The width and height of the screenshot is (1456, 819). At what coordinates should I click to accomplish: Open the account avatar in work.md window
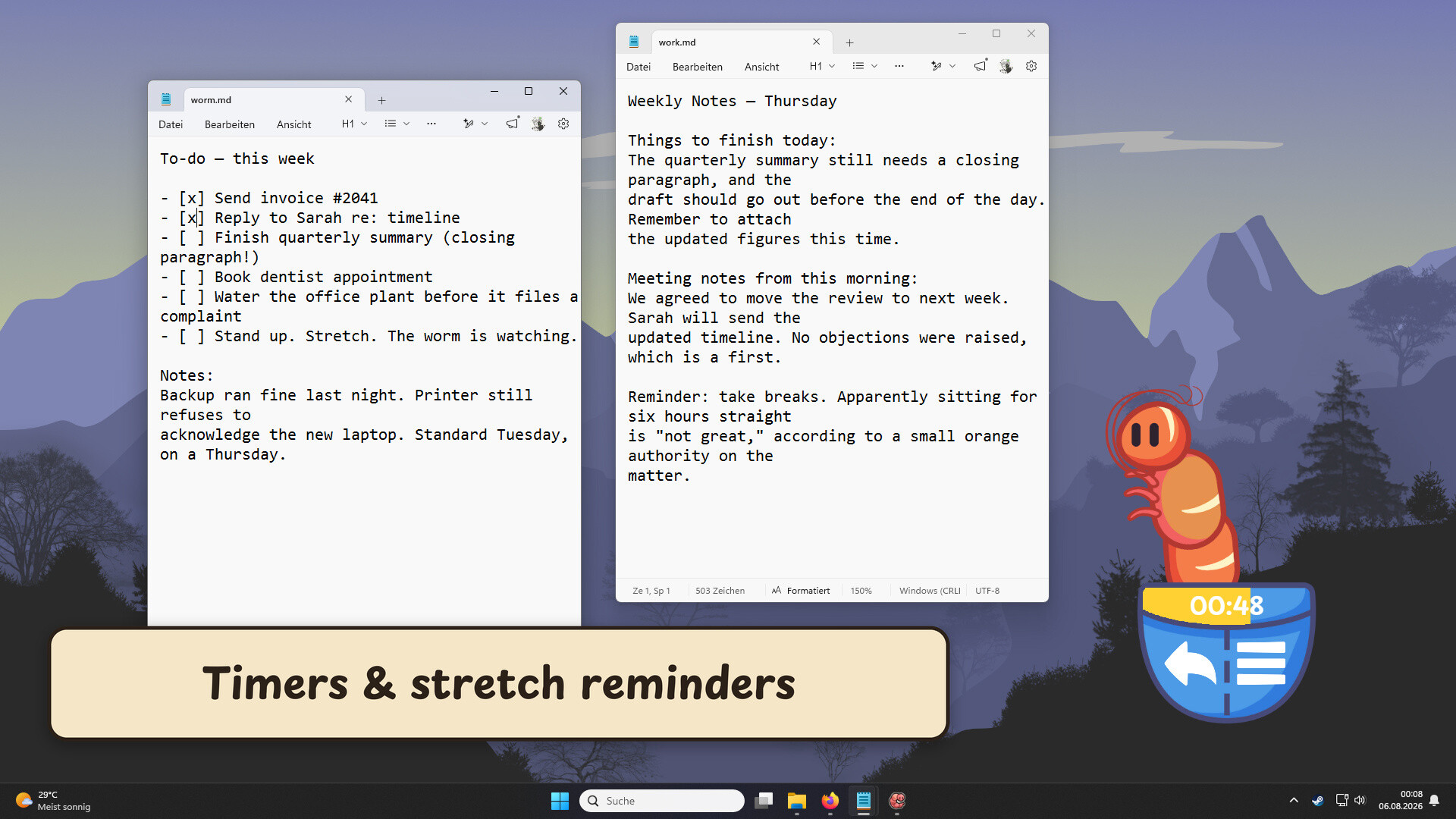click(1006, 66)
